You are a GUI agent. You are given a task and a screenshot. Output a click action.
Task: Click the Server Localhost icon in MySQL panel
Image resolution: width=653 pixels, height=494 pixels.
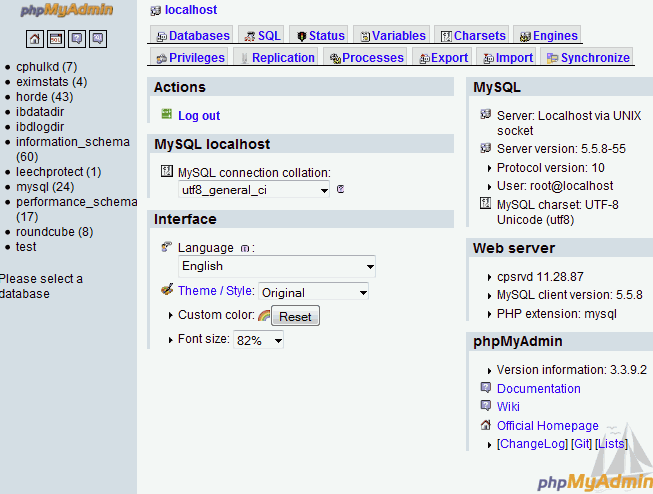pyautogui.click(x=486, y=114)
